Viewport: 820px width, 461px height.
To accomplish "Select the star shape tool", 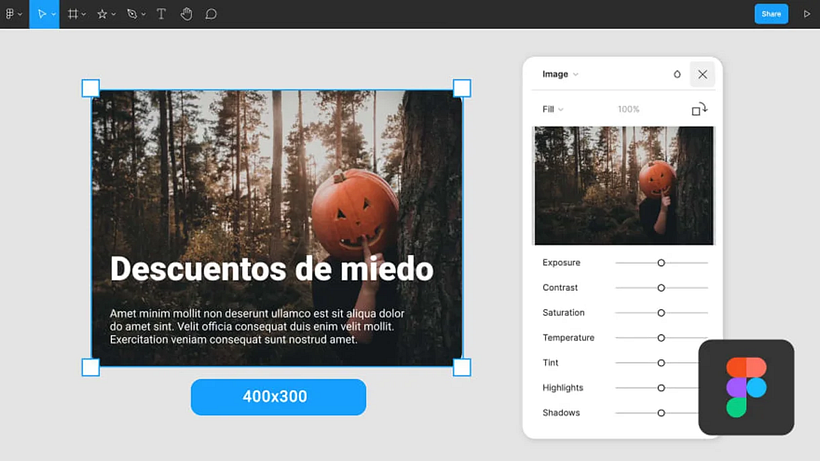I will (102, 14).
